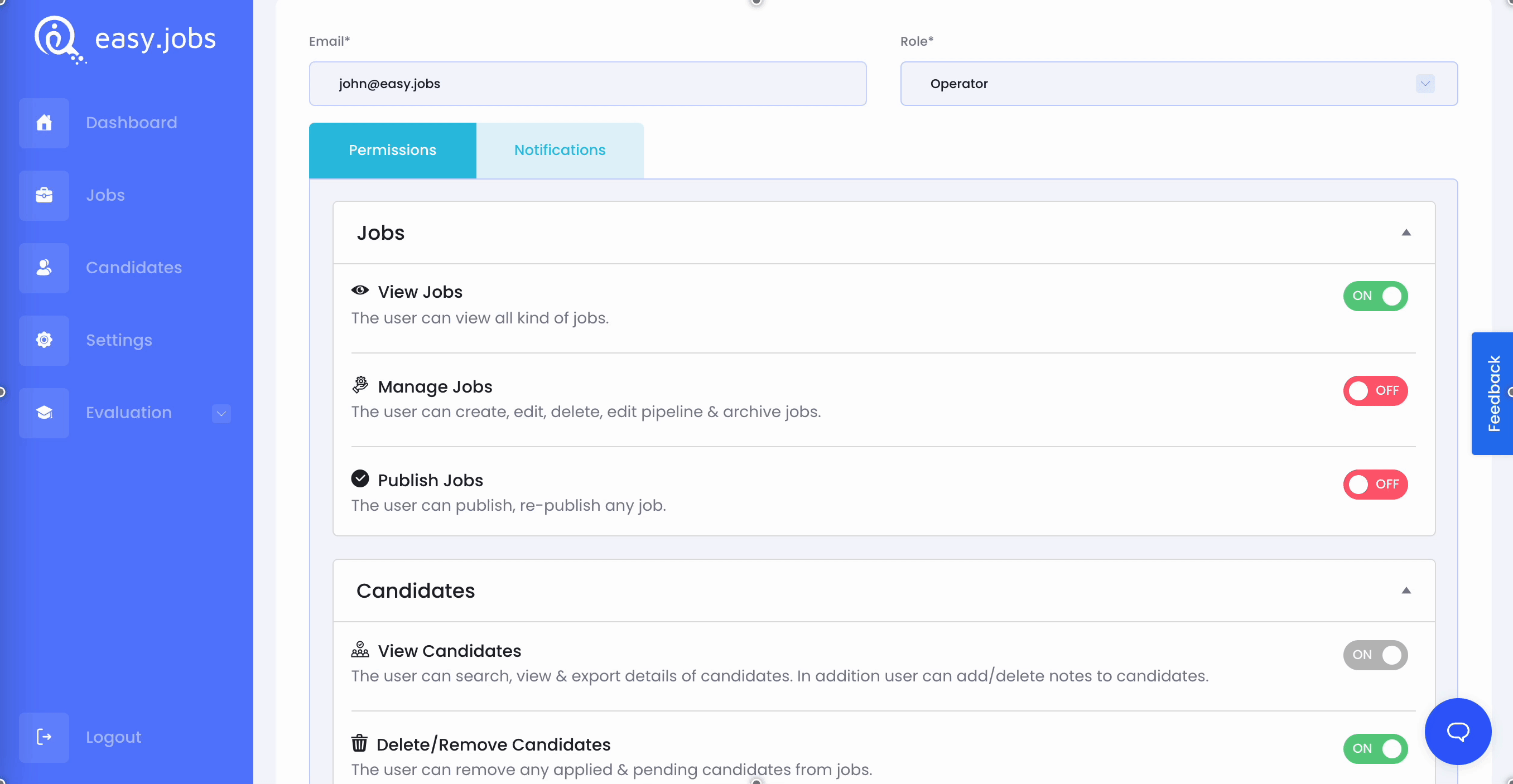The width and height of the screenshot is (1513, 784).
Task: Click the View Candidates permission title
Action: 449,651
